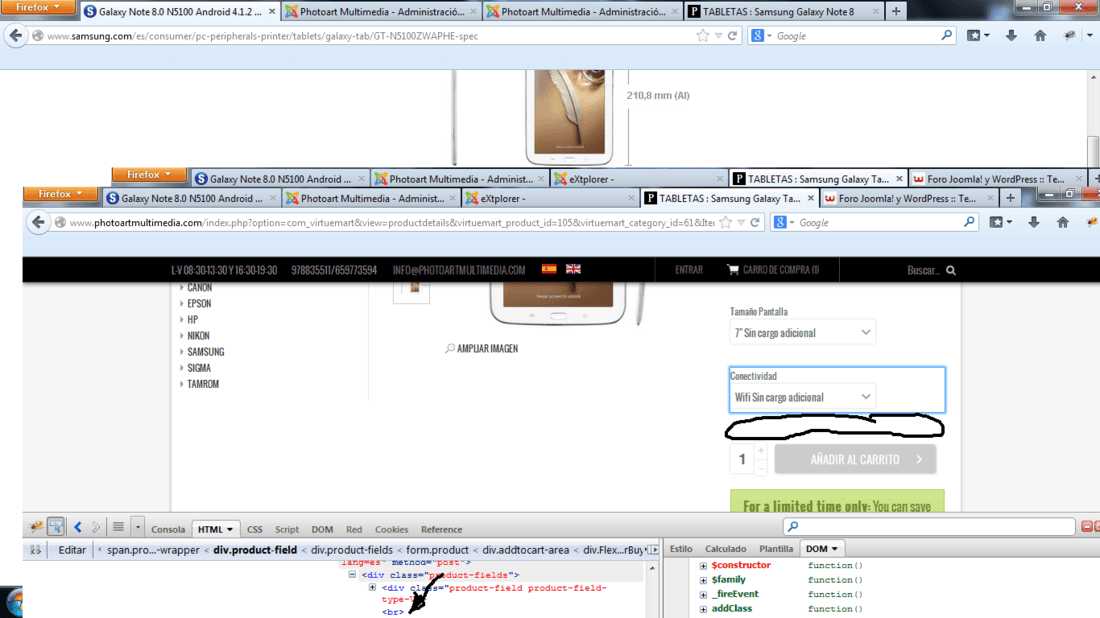
Task: Click ENTRAR in site header
Action: pyautogui.click(x=689, y=270)
